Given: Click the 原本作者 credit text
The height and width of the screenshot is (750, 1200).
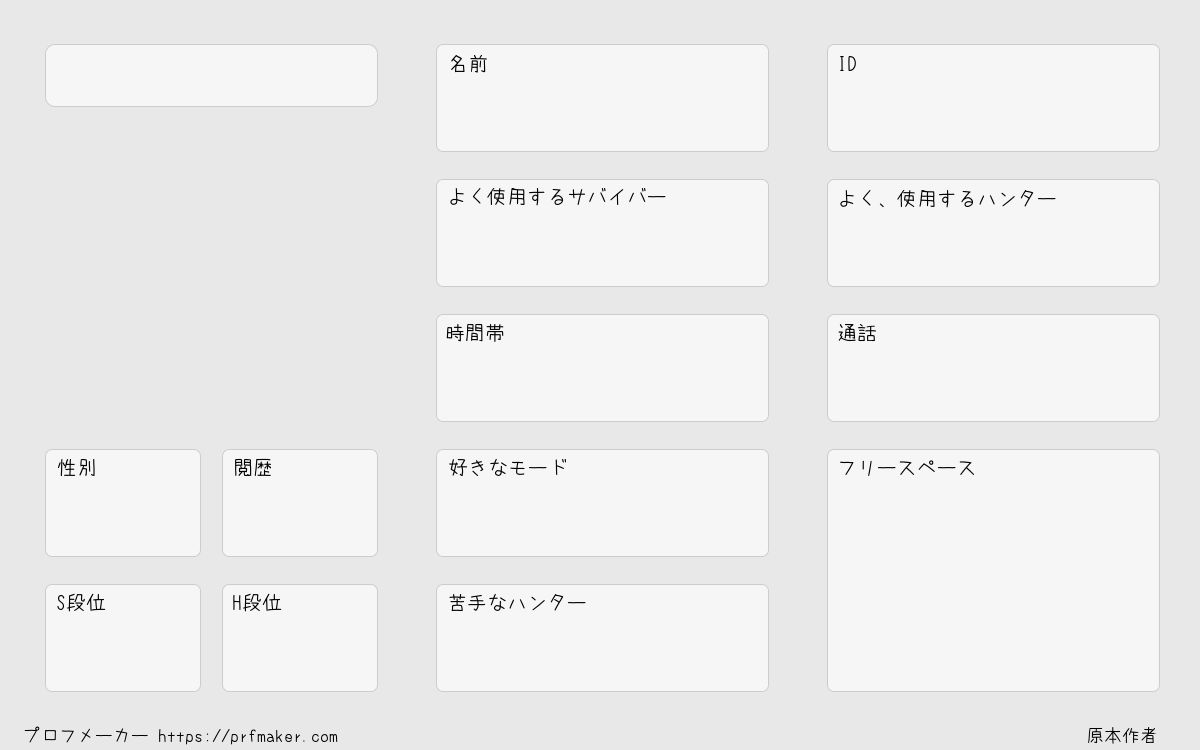Looking at the screenshot, I should point(1122,736).
